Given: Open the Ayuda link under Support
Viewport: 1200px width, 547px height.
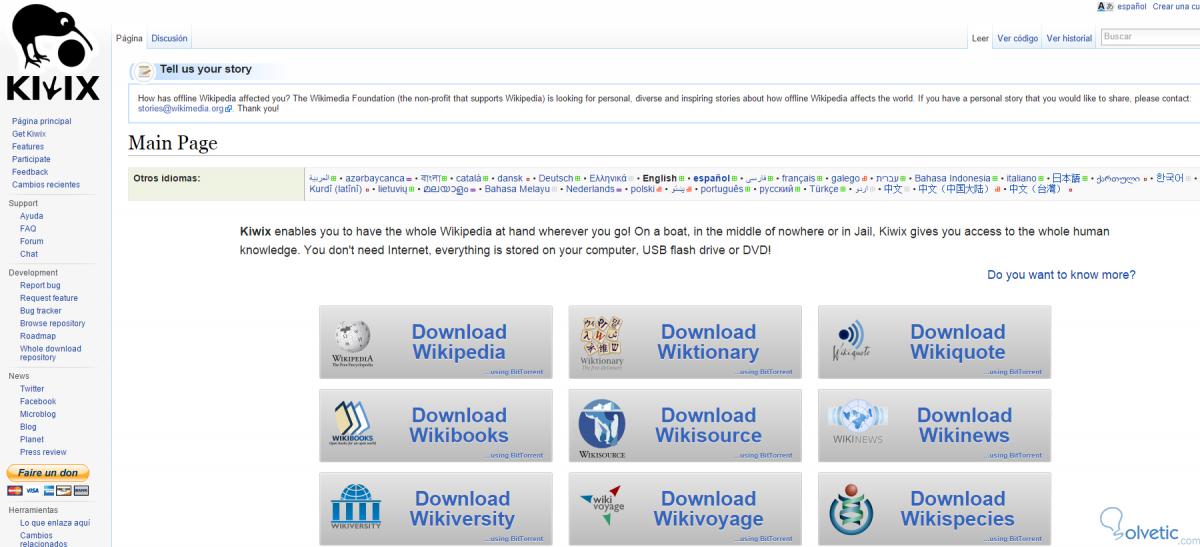Looking at the screenshot, I should [32, 216].
